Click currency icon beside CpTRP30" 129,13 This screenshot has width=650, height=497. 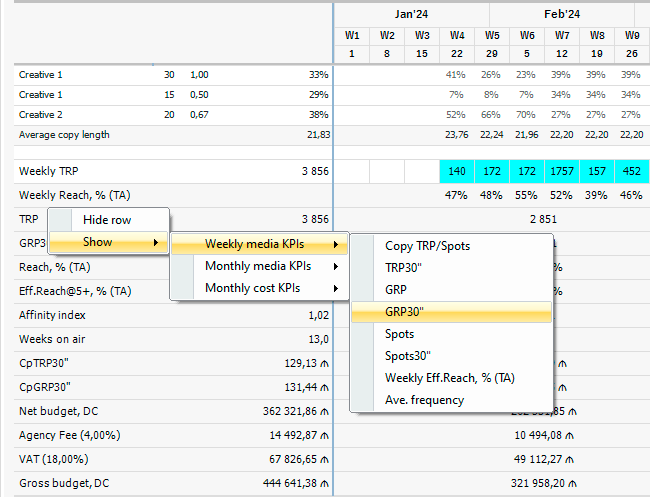[x=325, y=364]
